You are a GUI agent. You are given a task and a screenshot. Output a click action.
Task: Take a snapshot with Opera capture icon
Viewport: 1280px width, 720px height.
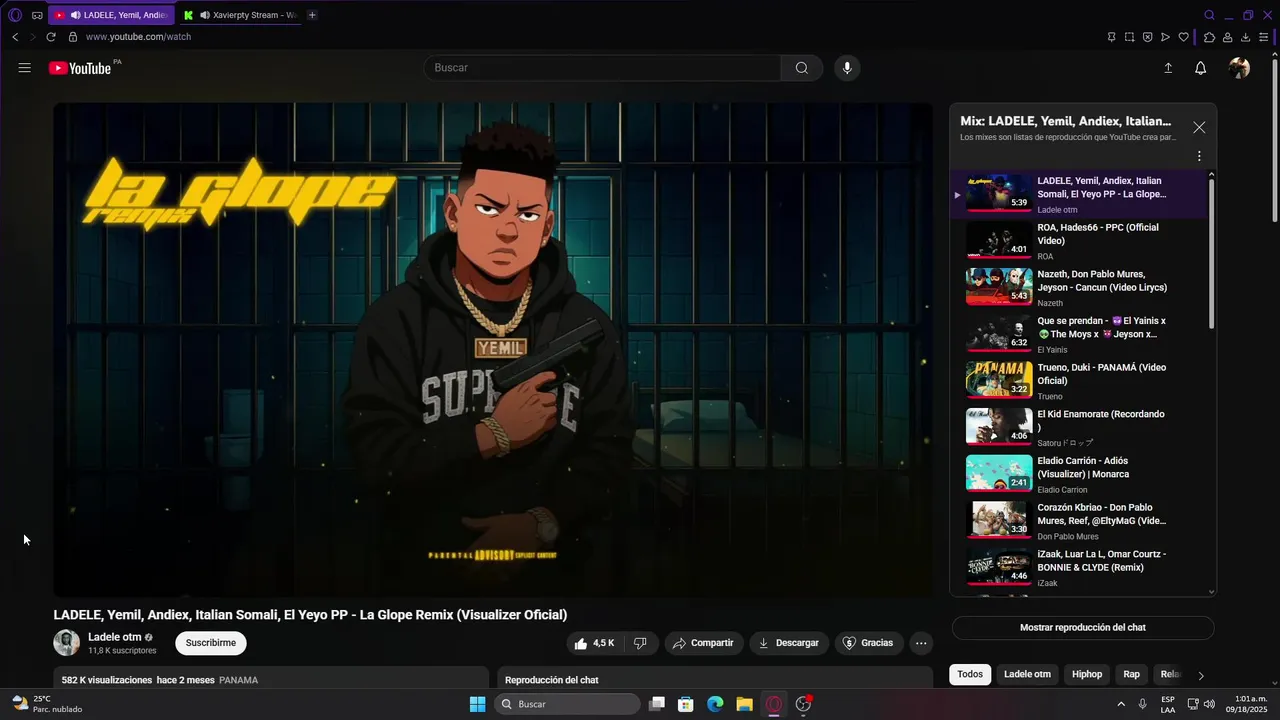coord(1129,37)
